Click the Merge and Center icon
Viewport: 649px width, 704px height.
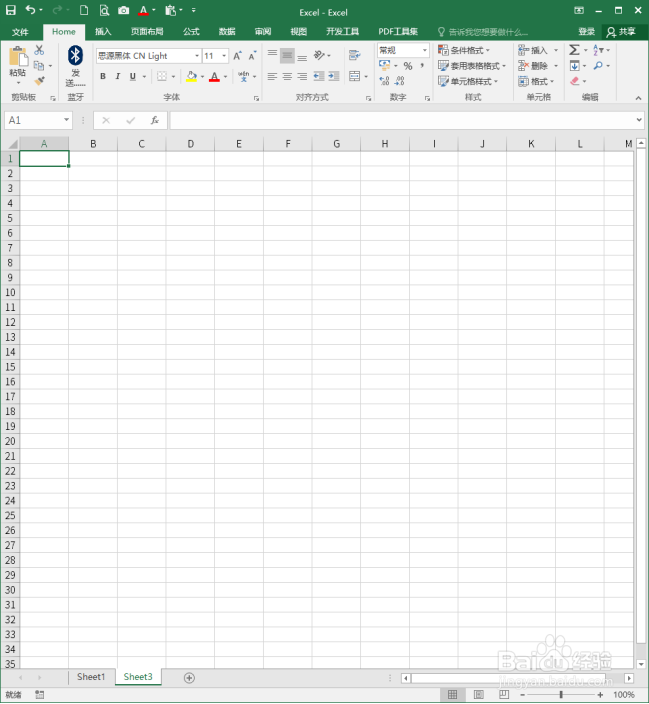[x=354, y=76]
